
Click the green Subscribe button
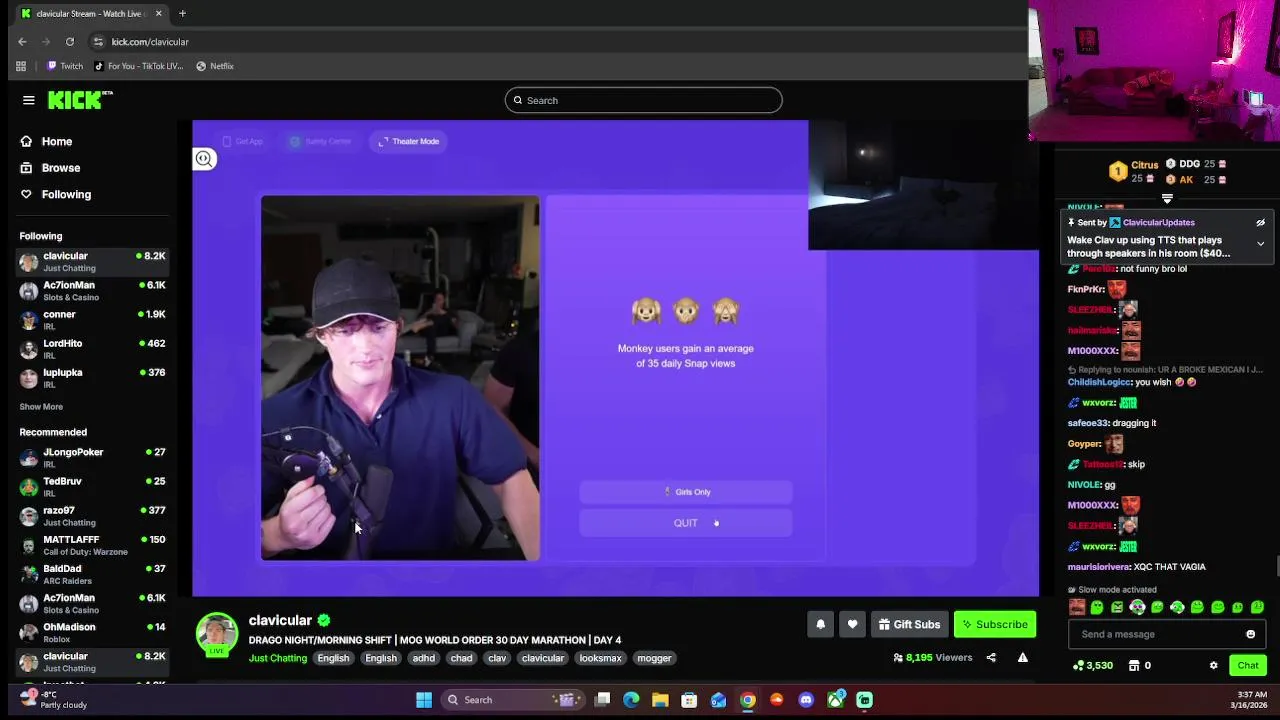995,625
